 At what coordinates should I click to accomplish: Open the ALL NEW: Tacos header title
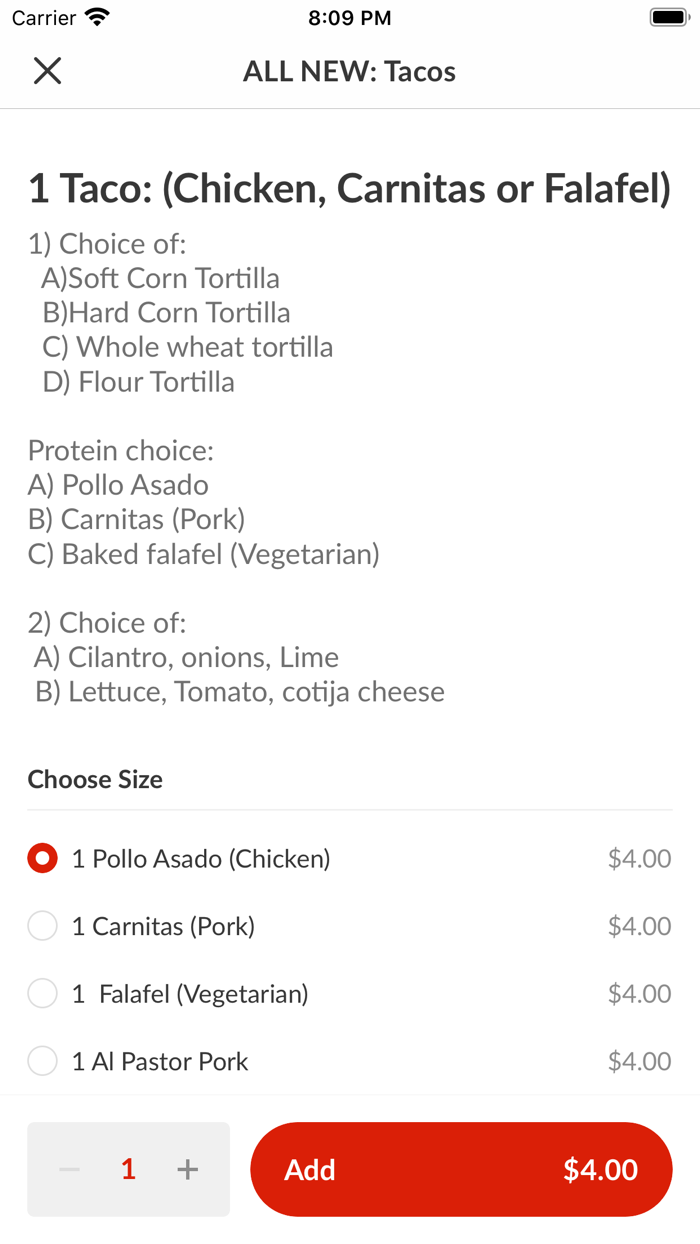tap(349, 70)
